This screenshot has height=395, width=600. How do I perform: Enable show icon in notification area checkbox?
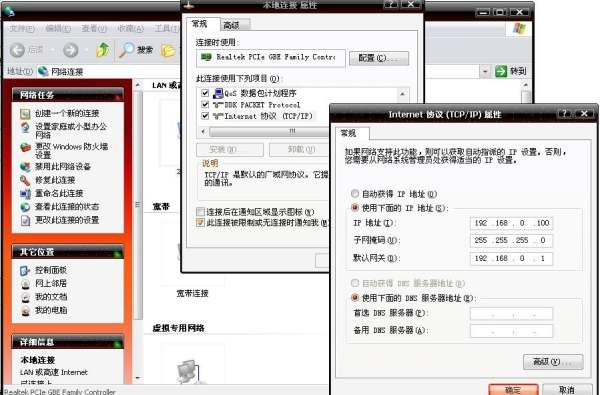[x=201, y=212]
